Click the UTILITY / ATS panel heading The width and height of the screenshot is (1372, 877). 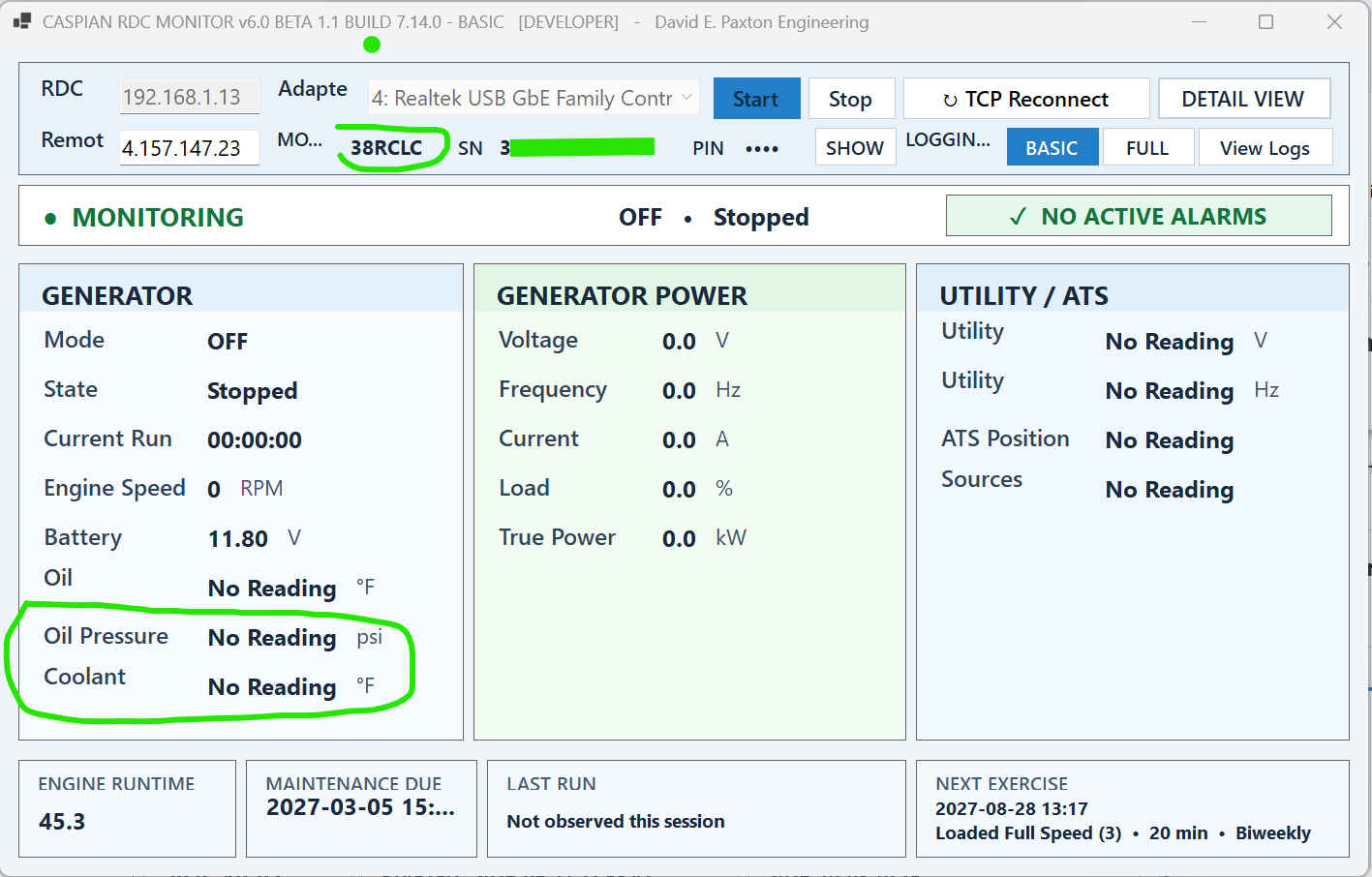tap(1023, 296)
